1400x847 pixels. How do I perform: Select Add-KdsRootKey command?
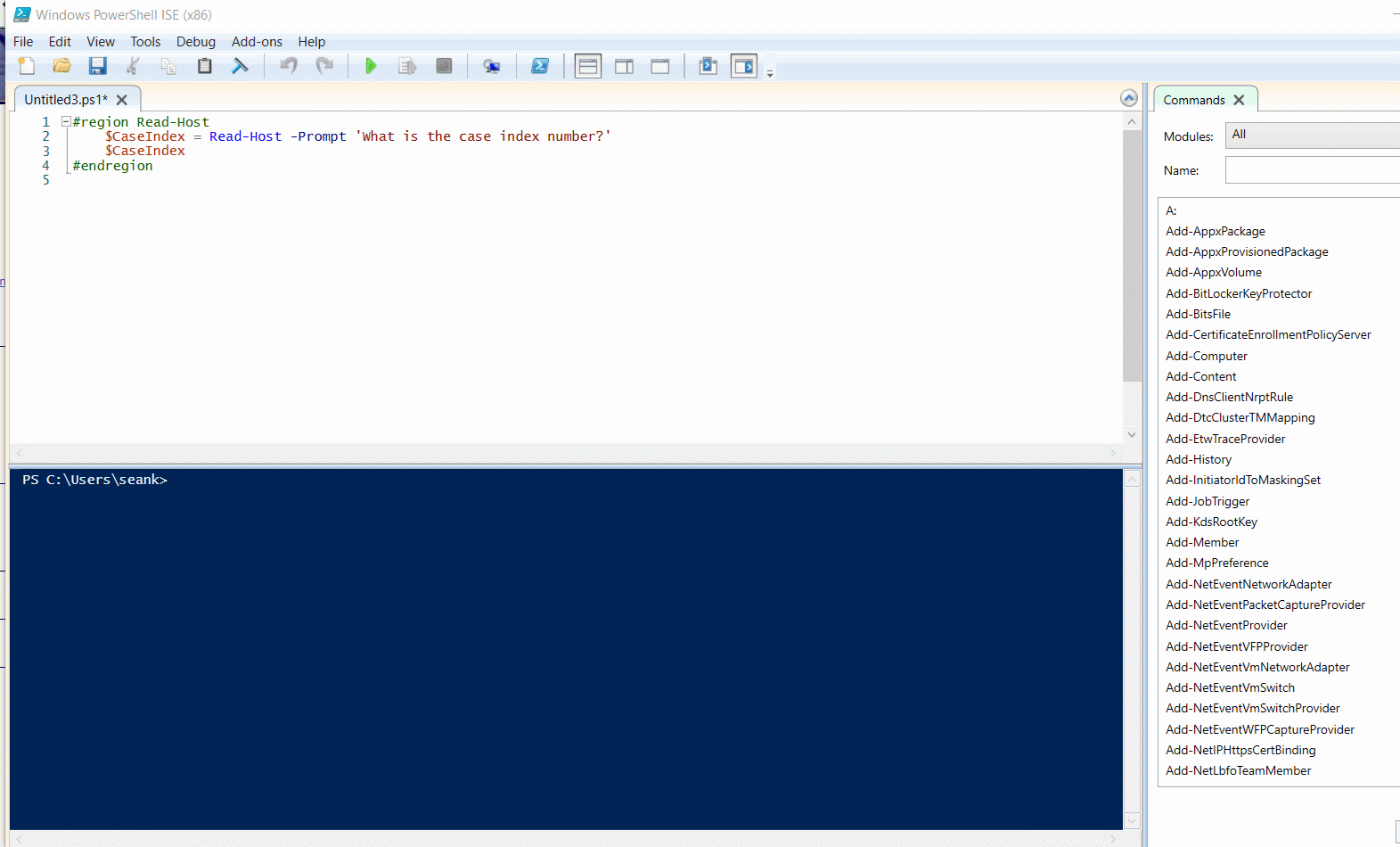click(1212, 522)
